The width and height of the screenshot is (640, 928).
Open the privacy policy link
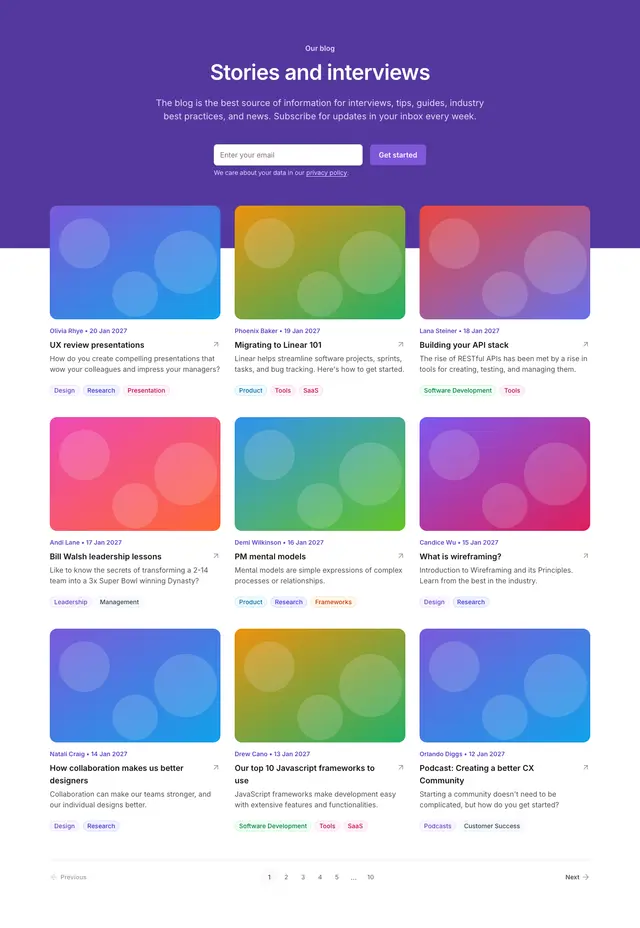coord(326,173)
